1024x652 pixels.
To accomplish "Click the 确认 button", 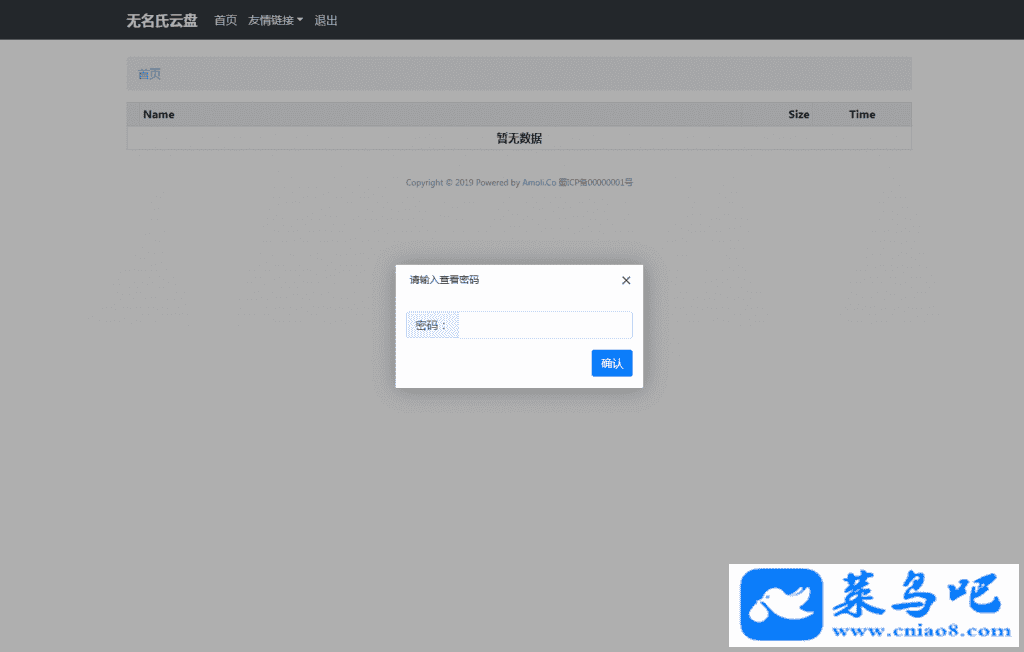I will point(612,363).
